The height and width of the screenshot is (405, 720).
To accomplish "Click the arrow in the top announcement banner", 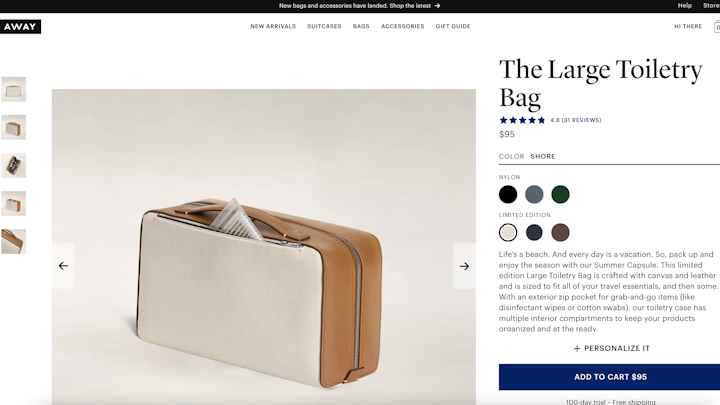I will [x=437, y=6].
